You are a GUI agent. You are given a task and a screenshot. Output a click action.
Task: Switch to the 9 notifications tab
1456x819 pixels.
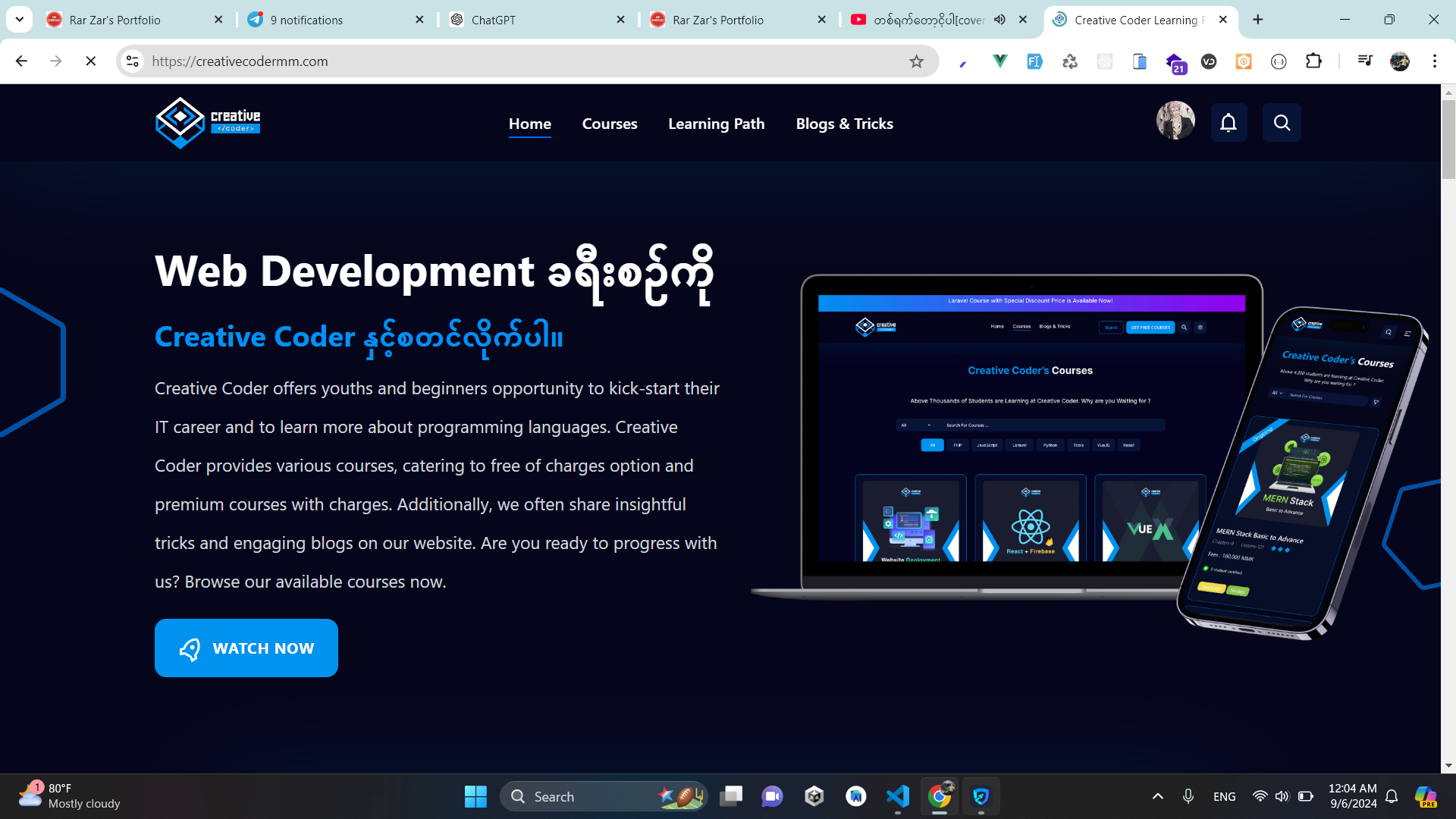pyautogui.click(x=336, y=20)
